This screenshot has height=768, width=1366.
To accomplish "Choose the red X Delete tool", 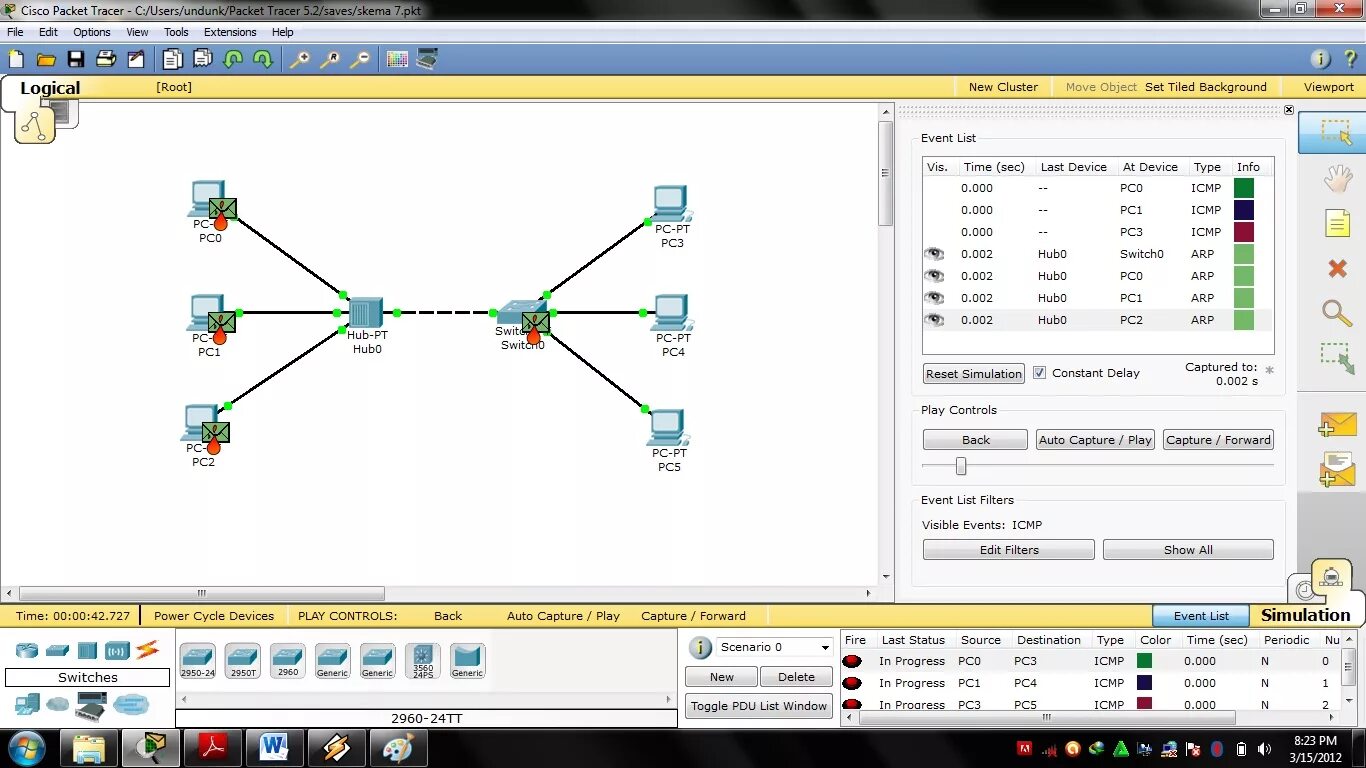I will pos(1337,268).
